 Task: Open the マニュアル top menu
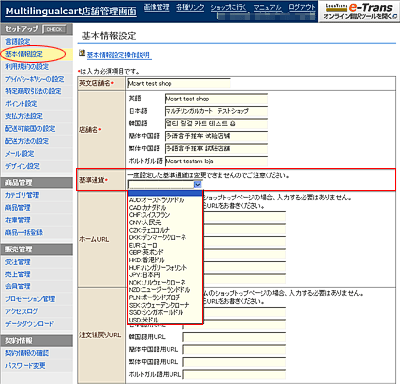pos(268,7)
